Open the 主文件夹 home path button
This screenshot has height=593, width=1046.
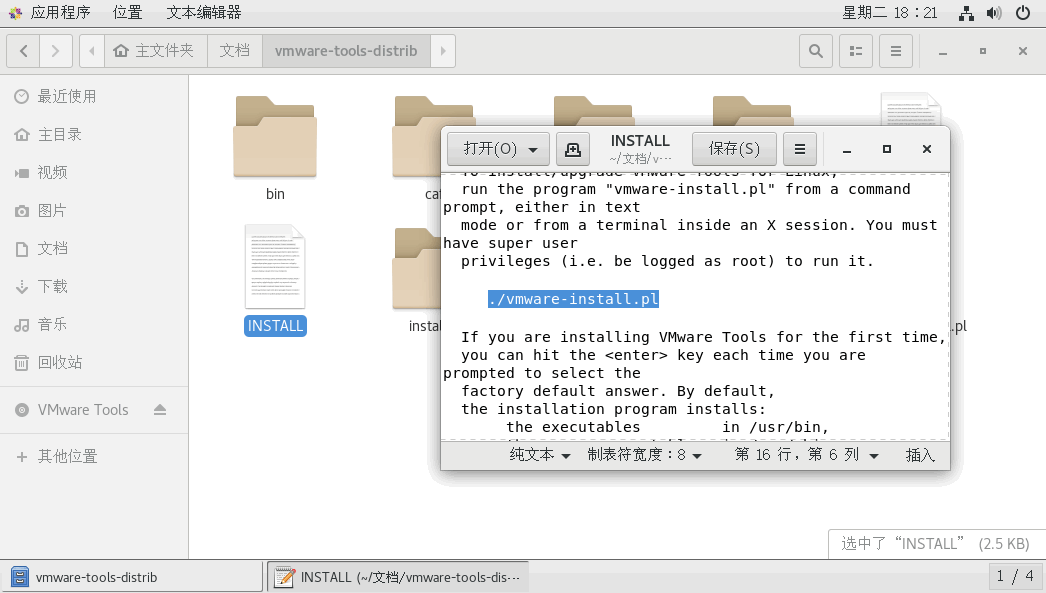pos(153,51)
